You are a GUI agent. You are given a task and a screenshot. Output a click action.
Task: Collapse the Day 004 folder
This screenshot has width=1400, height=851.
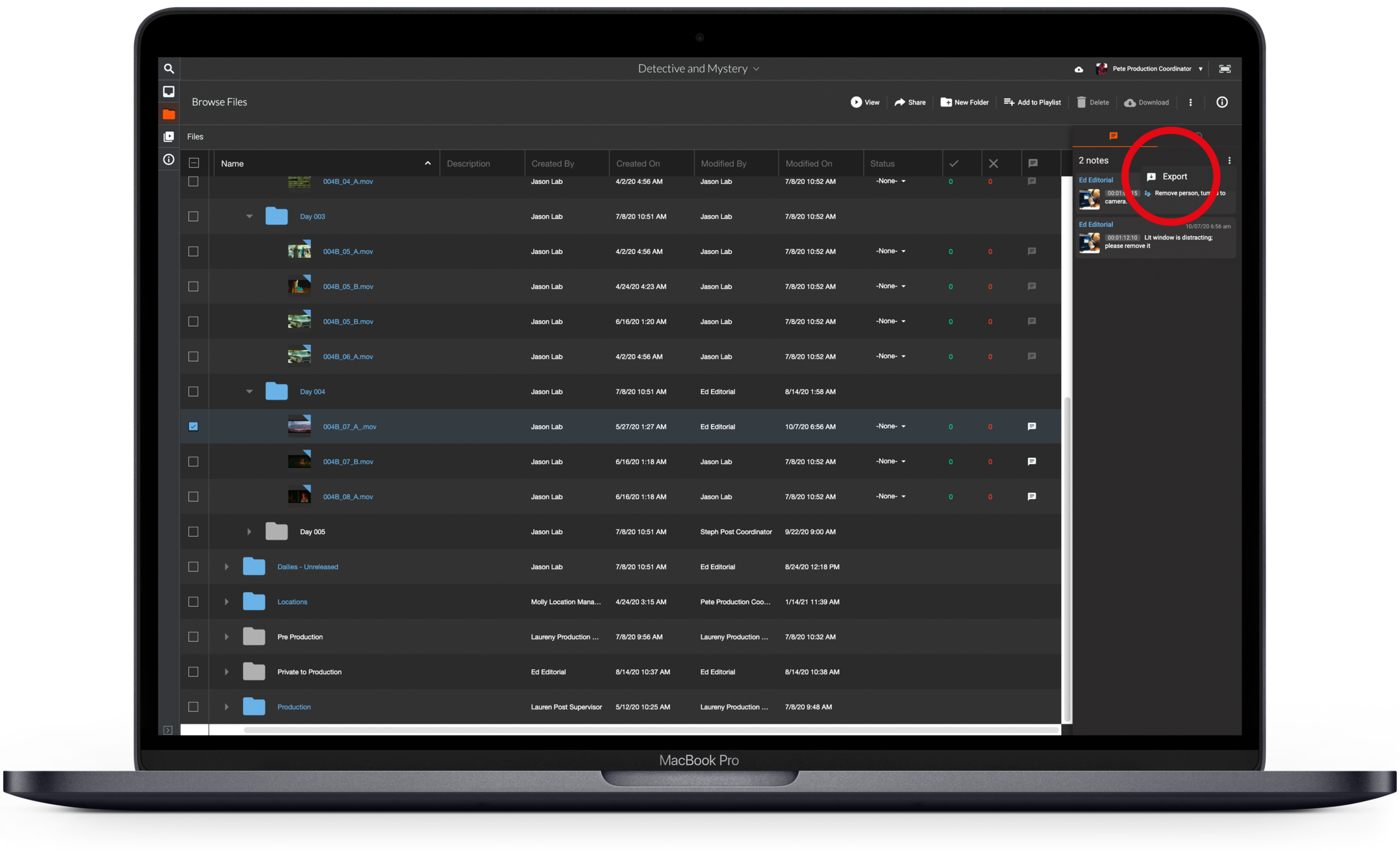[249, 392]
